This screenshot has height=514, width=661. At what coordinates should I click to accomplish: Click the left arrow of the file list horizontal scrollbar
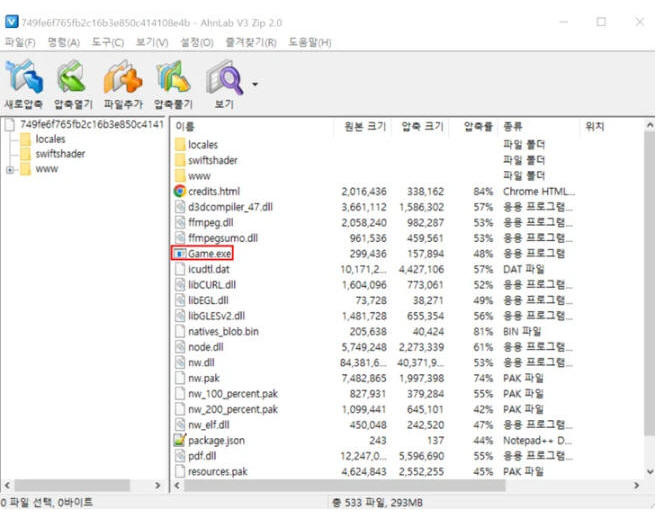[177, 486]
